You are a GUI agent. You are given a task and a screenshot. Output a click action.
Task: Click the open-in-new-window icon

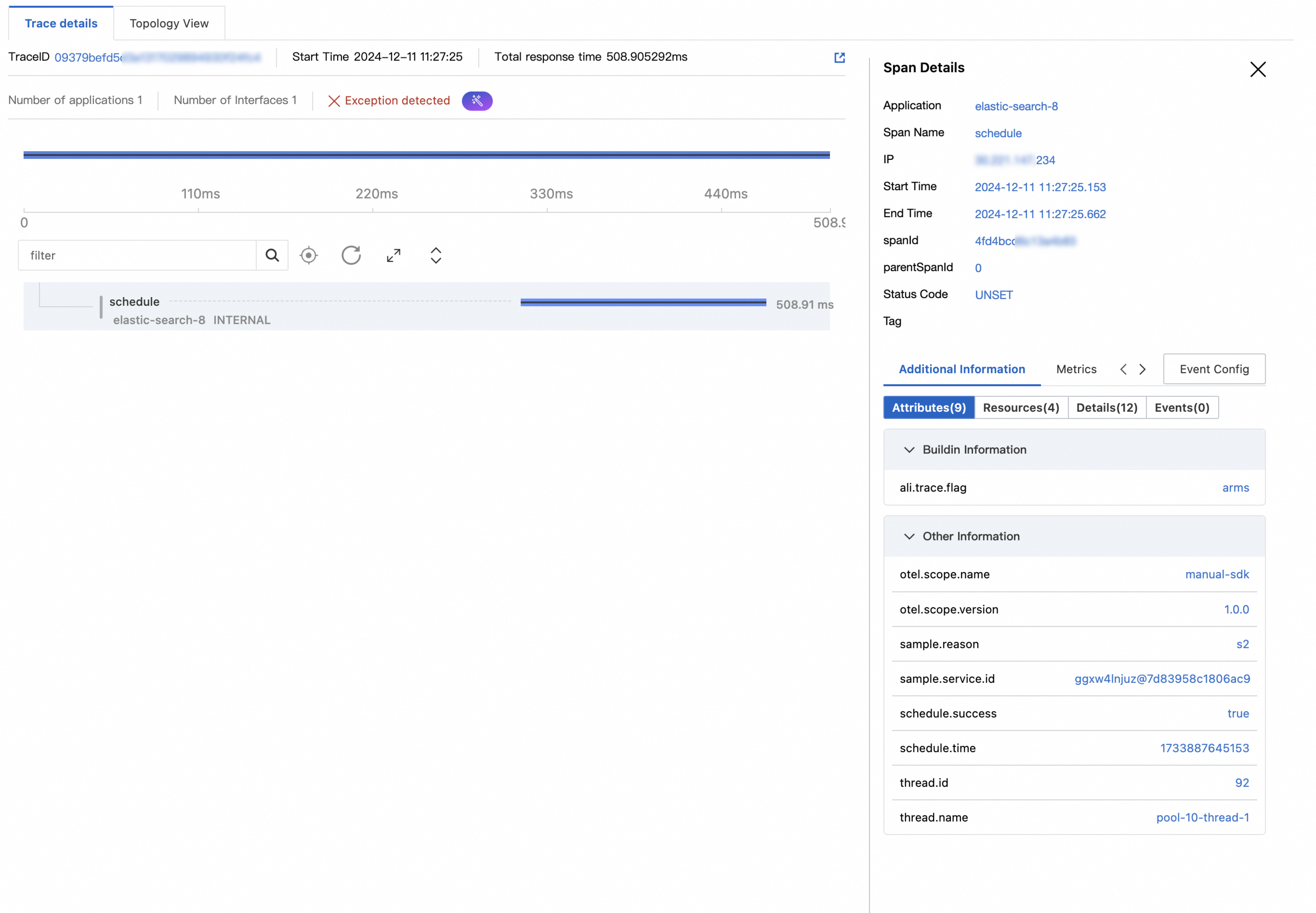(x=839, y=57)
